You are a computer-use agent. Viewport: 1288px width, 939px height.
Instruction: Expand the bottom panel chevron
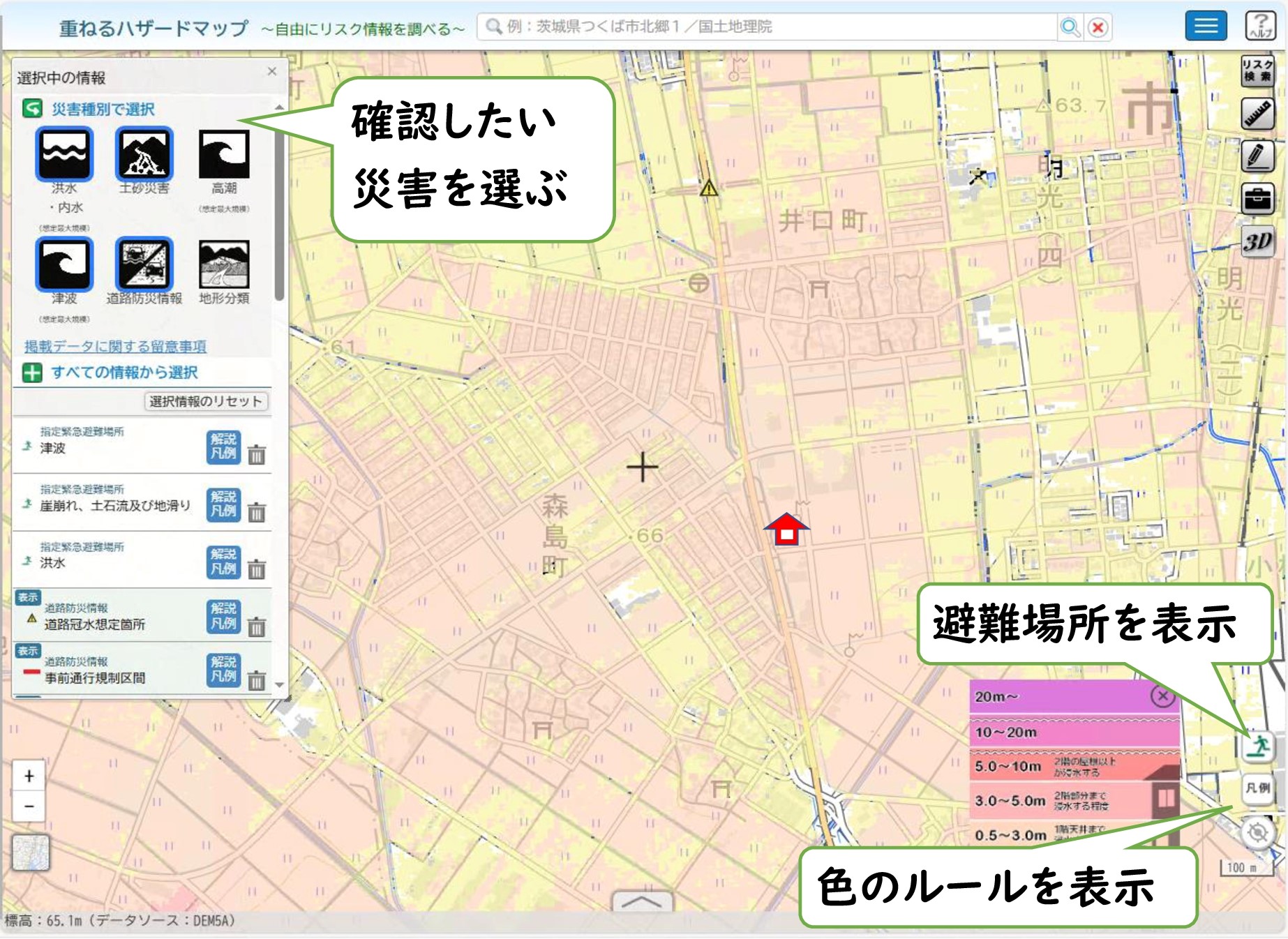point(641,901)
